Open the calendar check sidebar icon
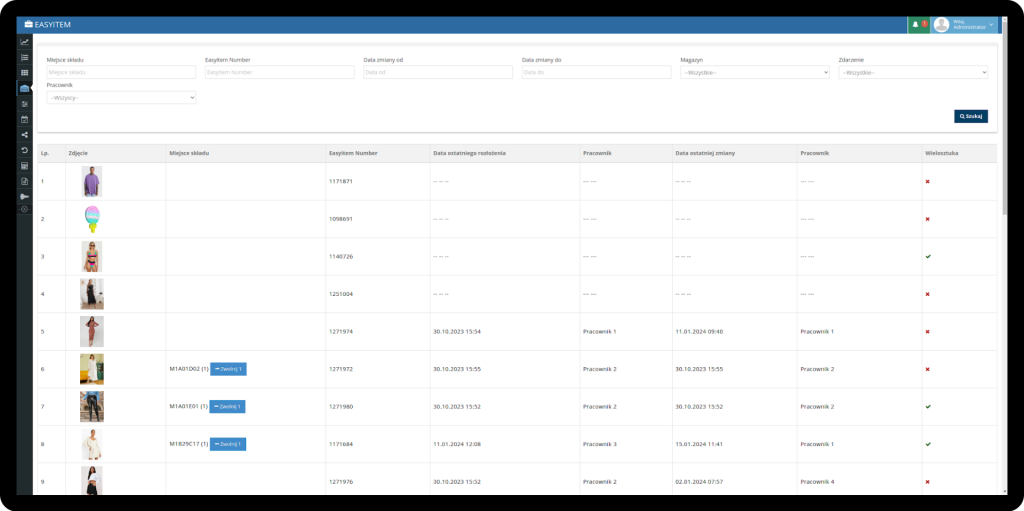Image resolution: width=1024 pixels, height=511 pixels. click(24, 119)
